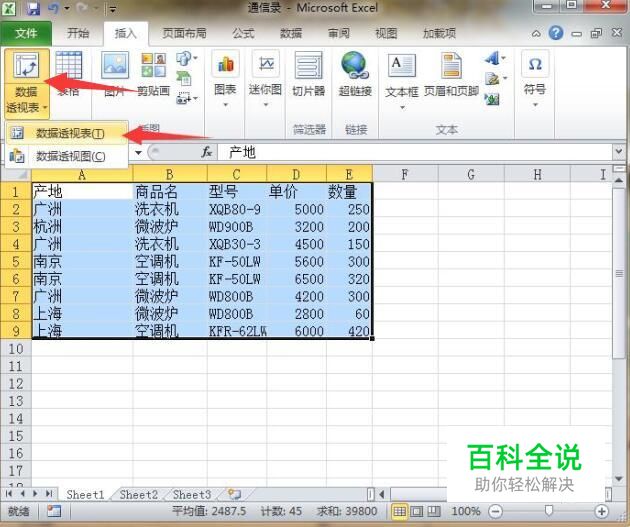Viewport: 630px width, 527px height.
Task: Minimize the ribbon with caret icon
Action: 536,34
